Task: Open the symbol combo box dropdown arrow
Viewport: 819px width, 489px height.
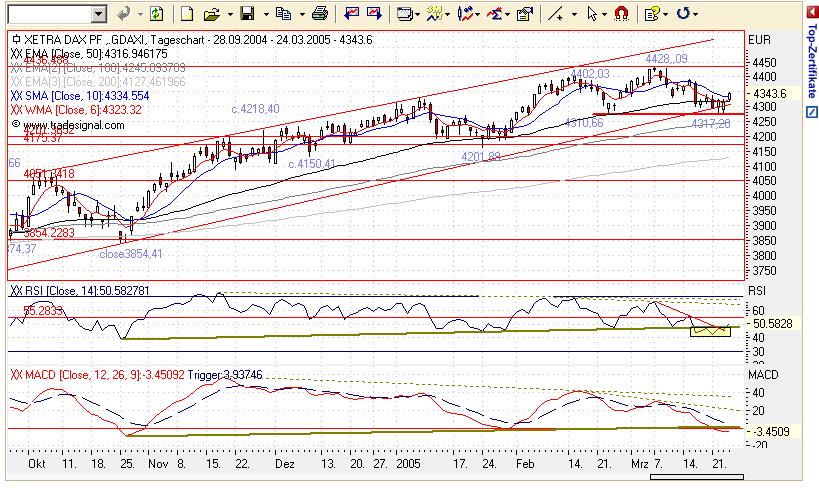Action: (x=99, y=14)
